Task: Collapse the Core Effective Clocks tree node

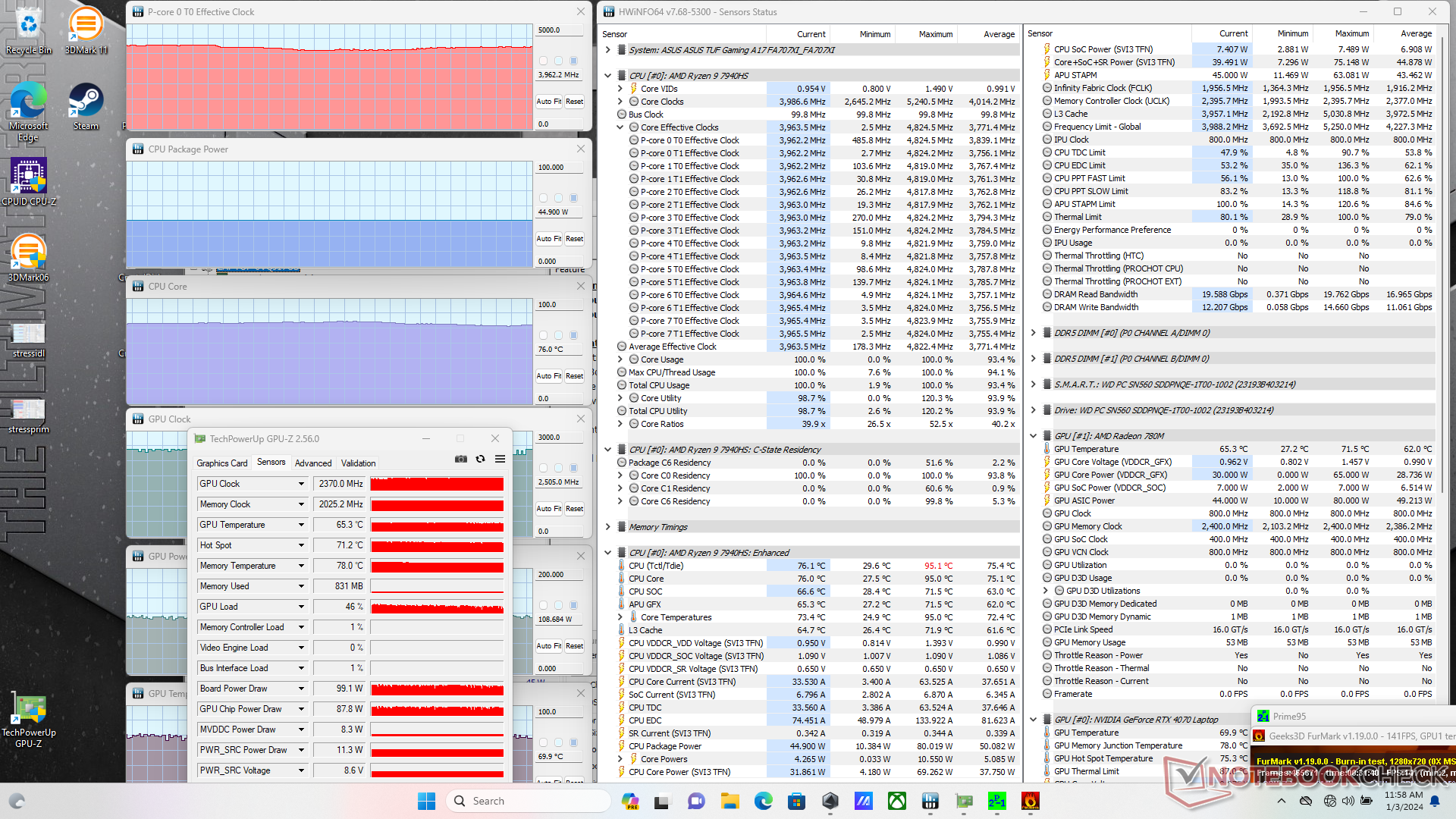Action: click(620, 127)
